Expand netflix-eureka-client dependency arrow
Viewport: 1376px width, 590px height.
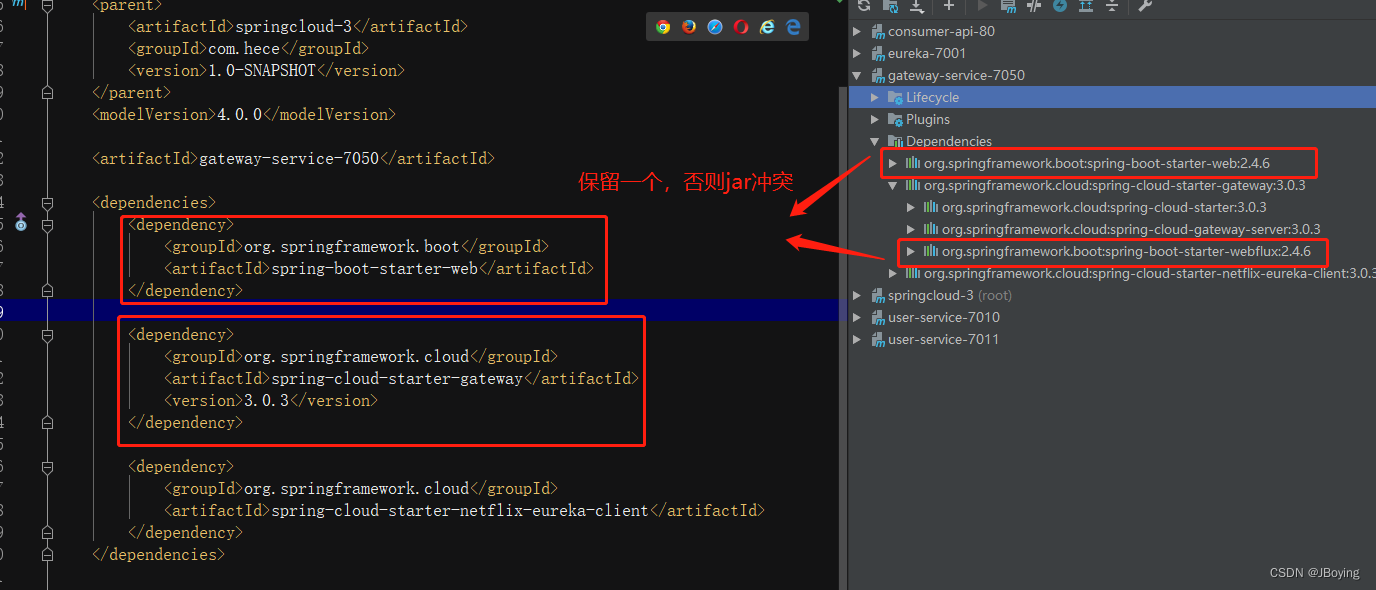(x=893, y=273)
